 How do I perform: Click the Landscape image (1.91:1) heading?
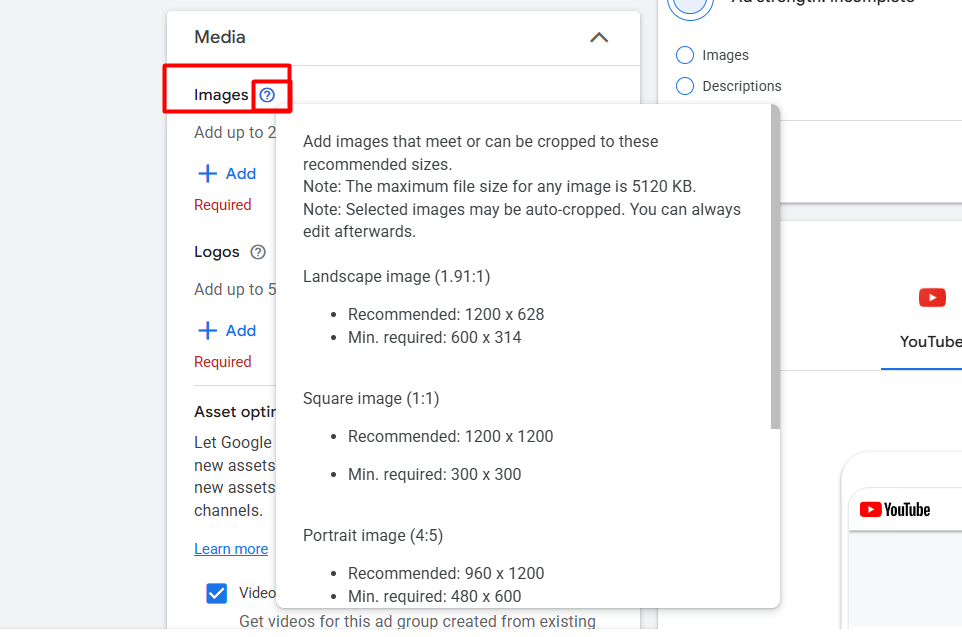pyautogui.click(x=396, y=276)
